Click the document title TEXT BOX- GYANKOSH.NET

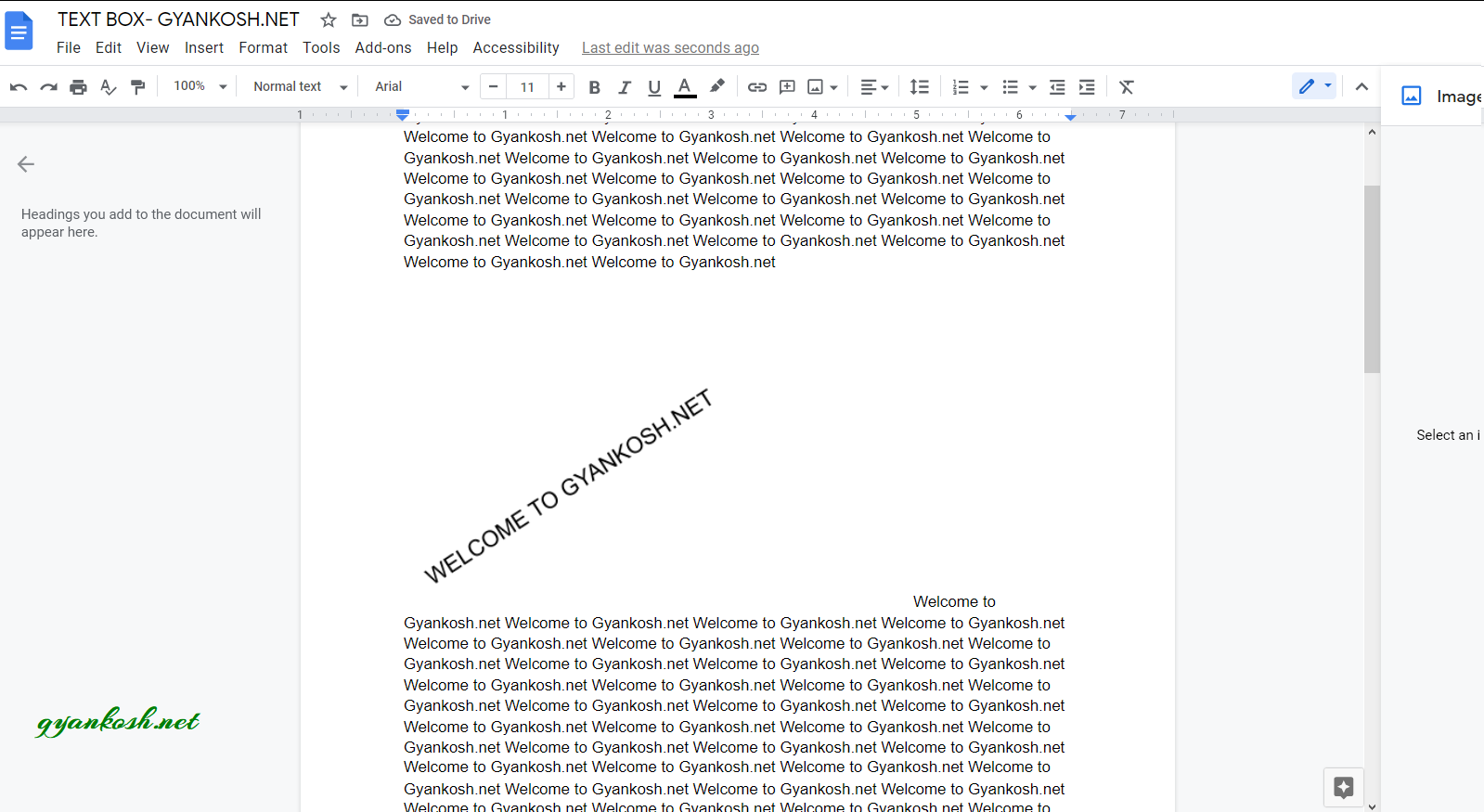(178, 19)
